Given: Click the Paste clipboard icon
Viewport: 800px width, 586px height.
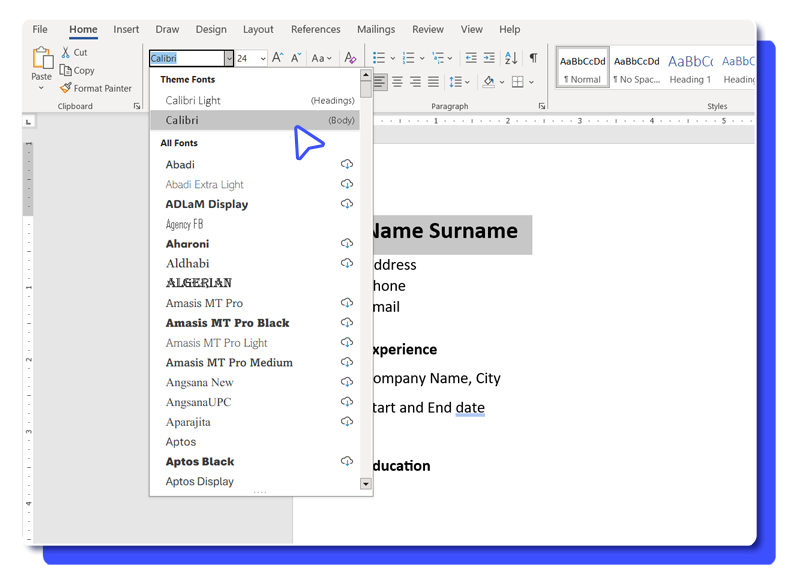Looking at the screenshot, I should point(42,58).
